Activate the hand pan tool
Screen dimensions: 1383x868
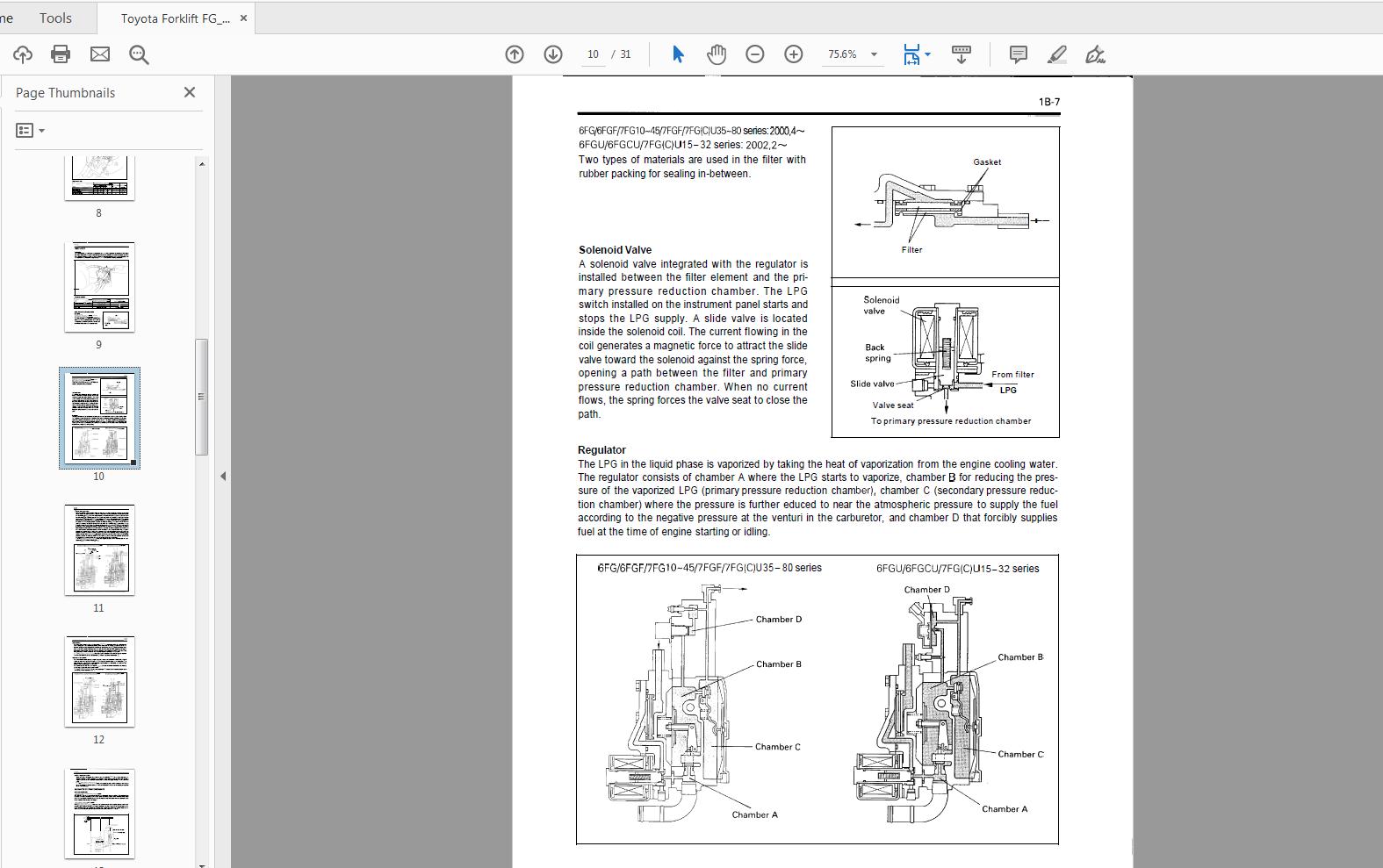717,54
